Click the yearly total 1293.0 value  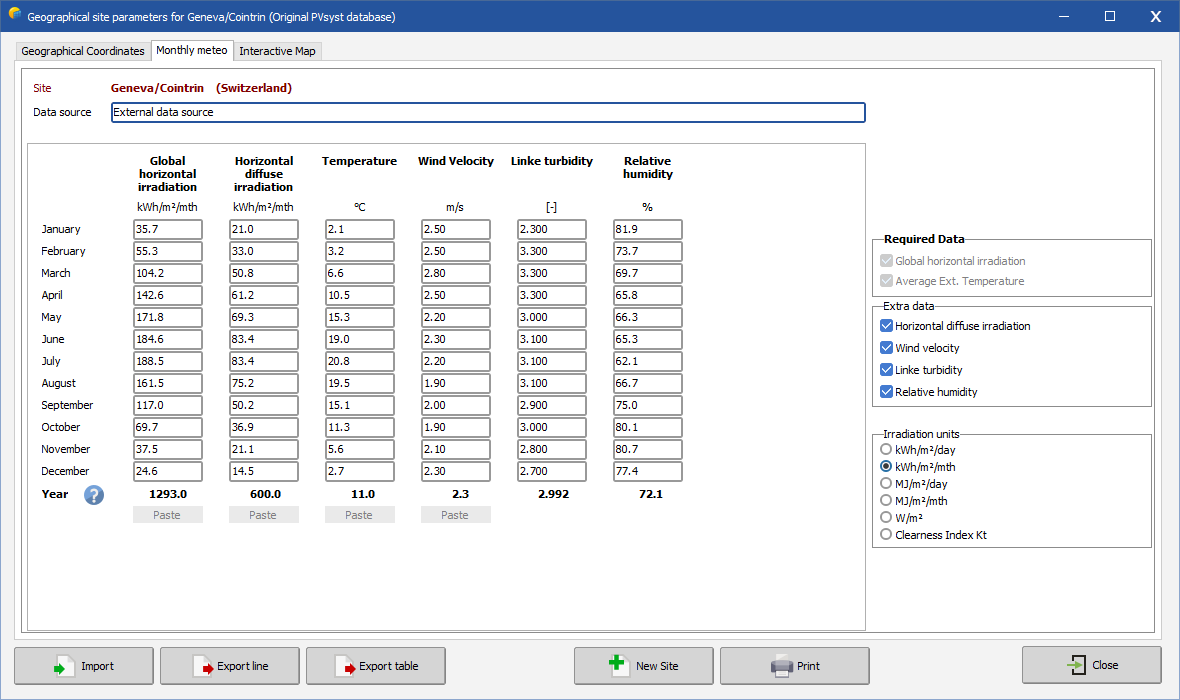click(x=168, y=495)
